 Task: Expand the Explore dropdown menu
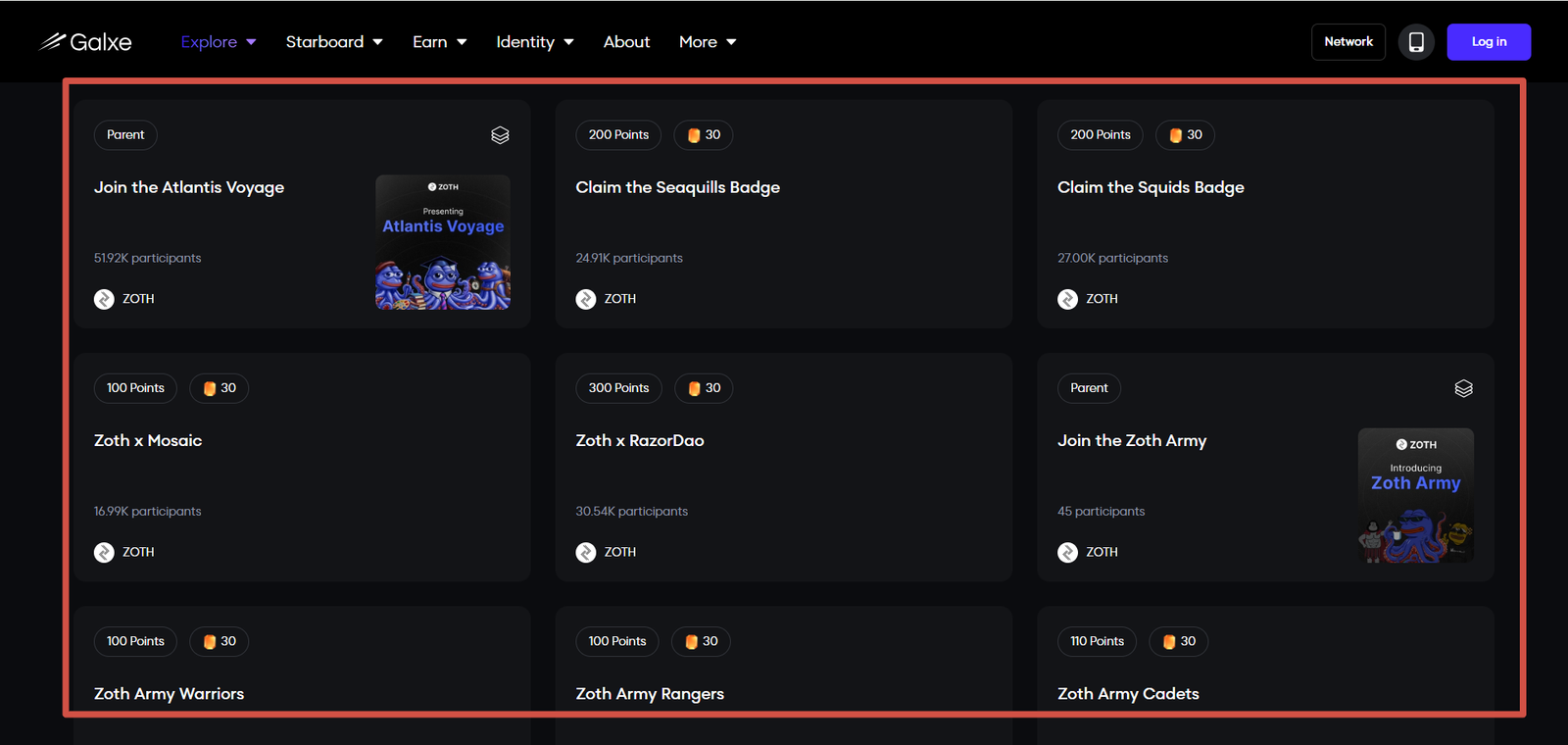tap(218, 42)
